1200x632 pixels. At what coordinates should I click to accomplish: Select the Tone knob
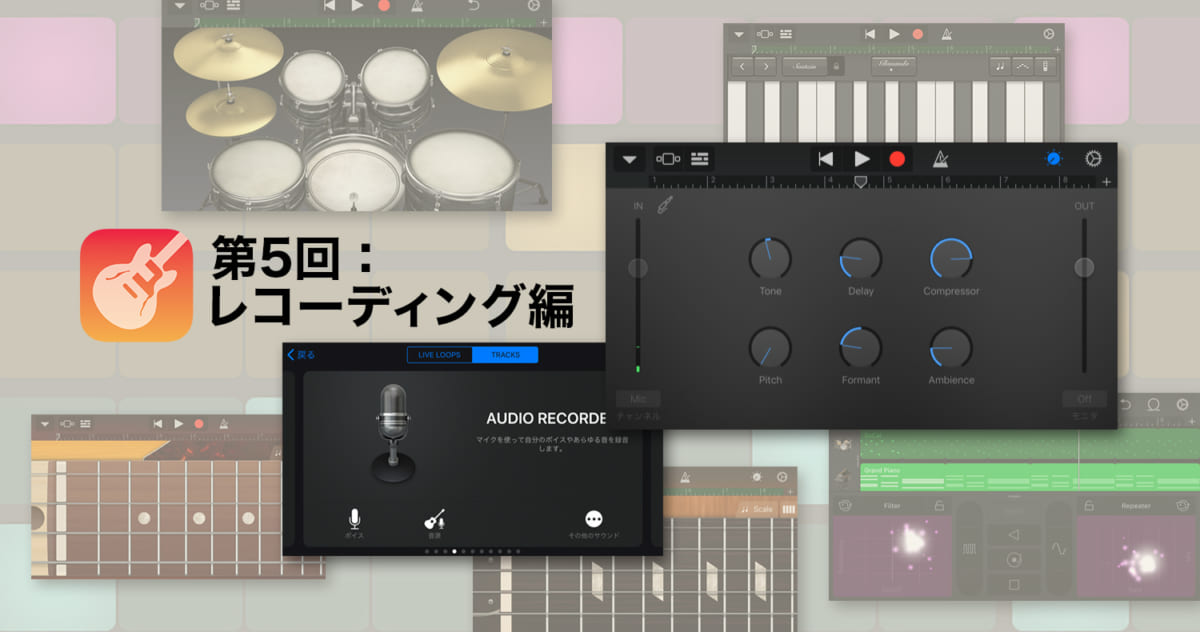[770, 259]
